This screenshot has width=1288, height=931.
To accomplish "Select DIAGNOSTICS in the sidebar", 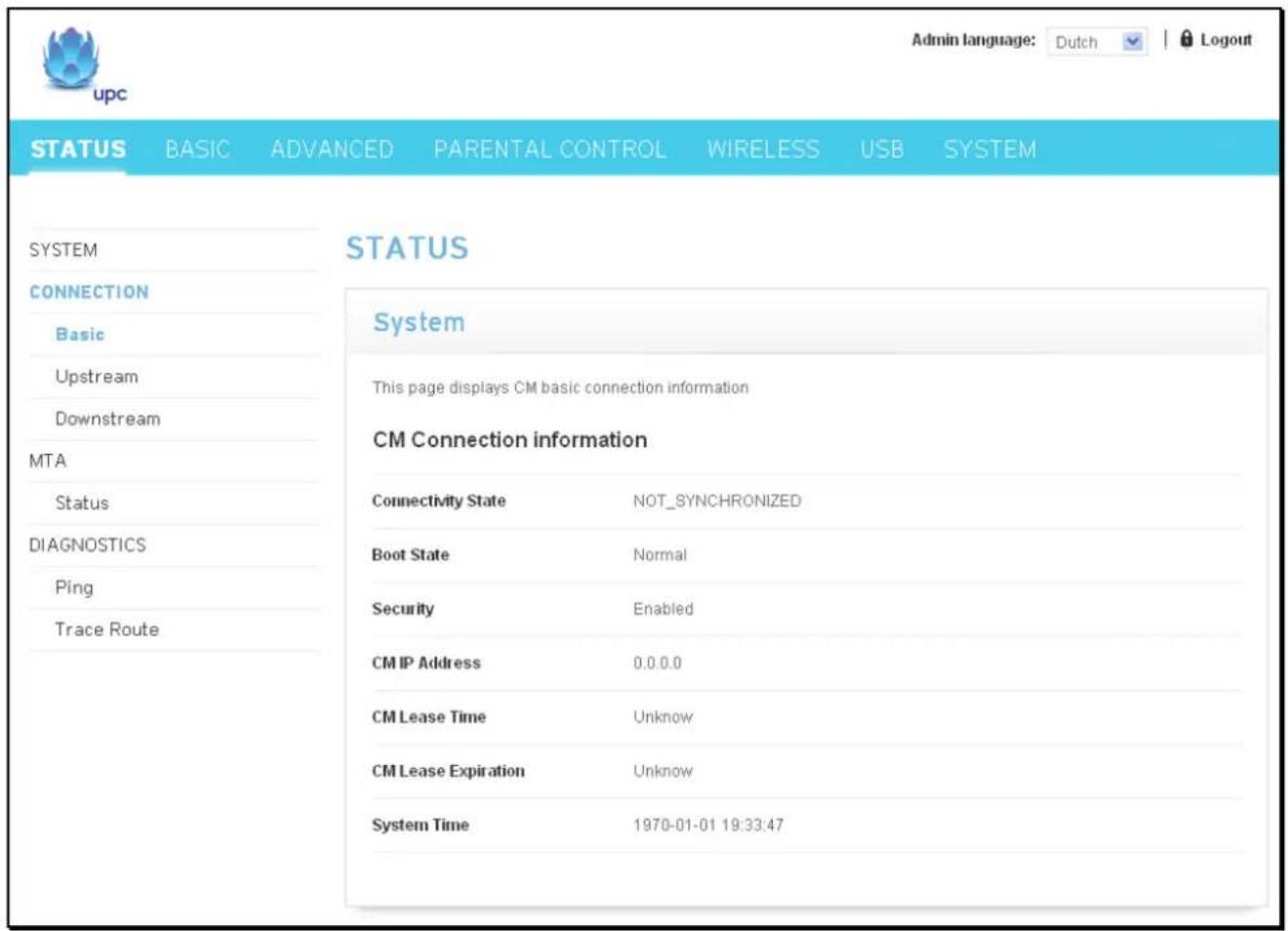I will pos(88,545).
